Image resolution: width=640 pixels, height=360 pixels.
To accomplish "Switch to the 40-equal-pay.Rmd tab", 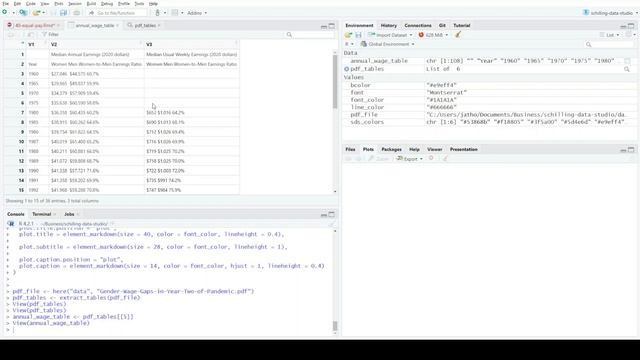I will coord(35,25).
